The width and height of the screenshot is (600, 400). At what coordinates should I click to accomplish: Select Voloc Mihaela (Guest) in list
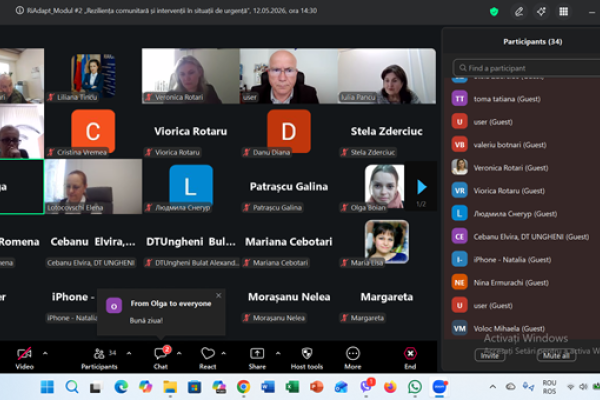[522, 328]
